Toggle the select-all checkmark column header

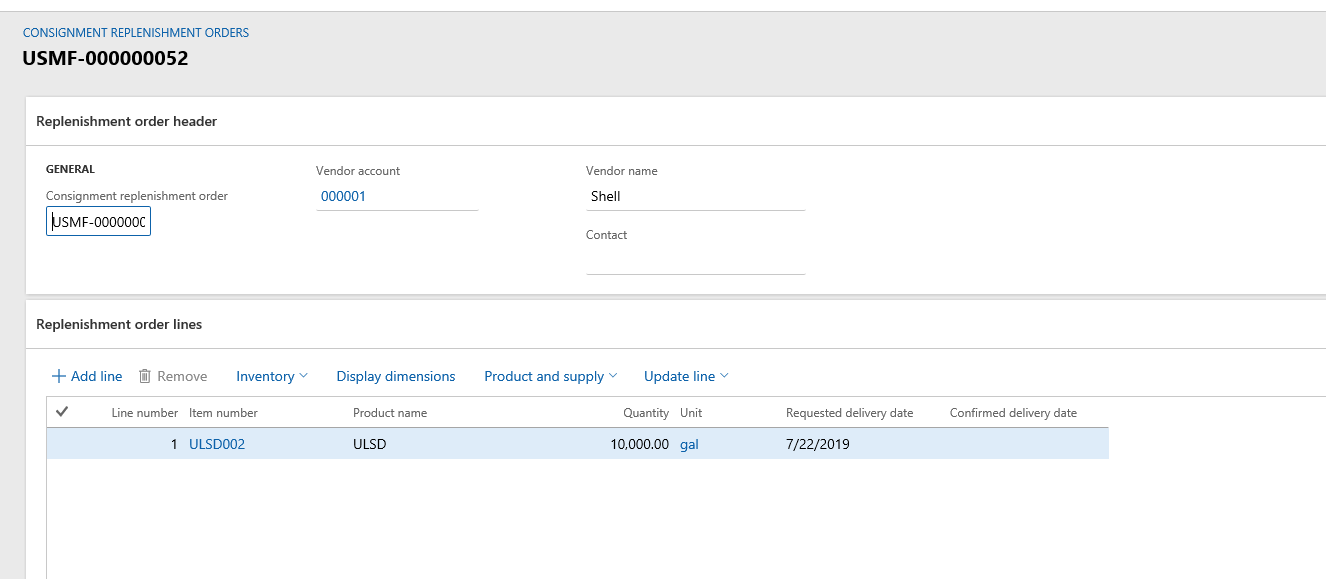pyautogui.click(x=62, y=412)
